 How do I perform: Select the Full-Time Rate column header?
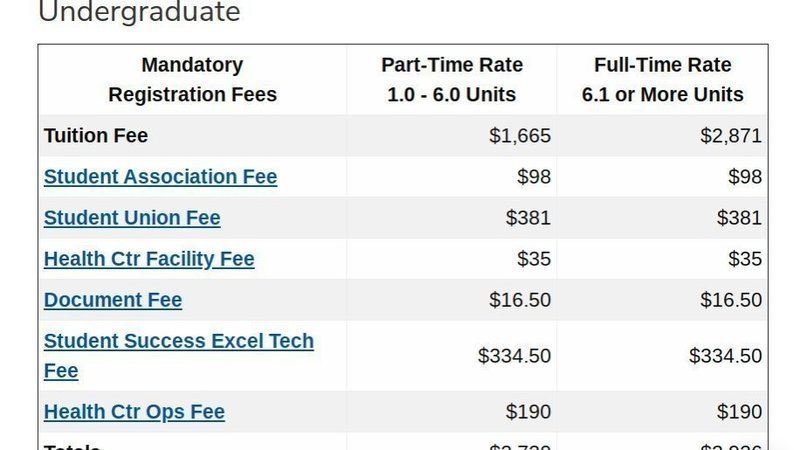click(663, 80)
